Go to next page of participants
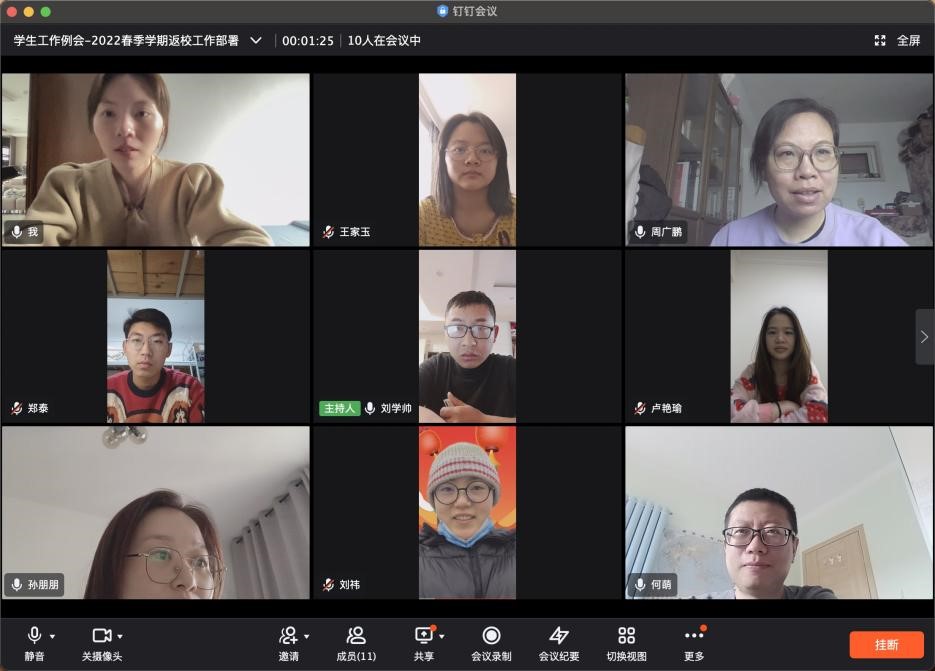This screenshot has width=935, height=671. (x=924, y=337)
